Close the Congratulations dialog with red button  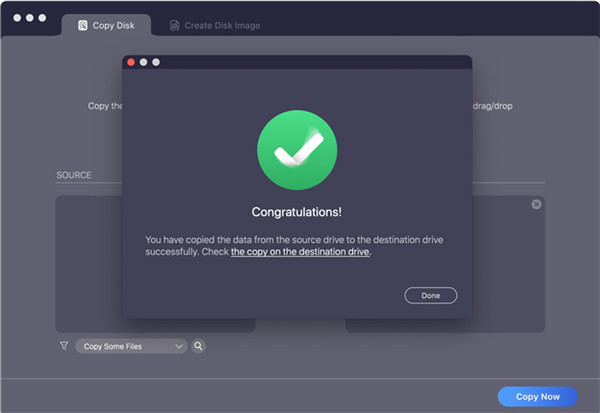pyautogui.click(x=131, y=62)
